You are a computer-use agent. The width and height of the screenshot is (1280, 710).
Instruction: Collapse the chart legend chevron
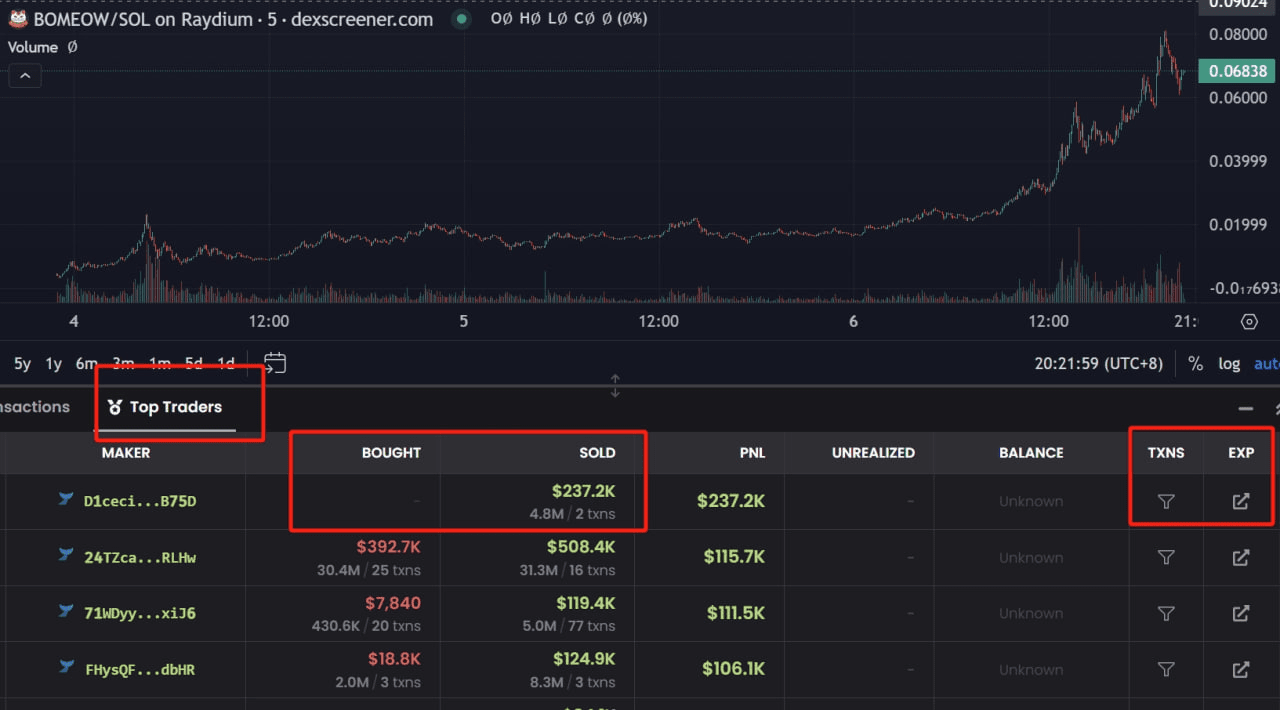[x=25, y=76]
